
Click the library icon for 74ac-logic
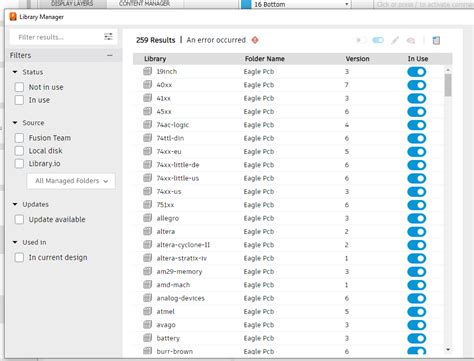point(147,125)
